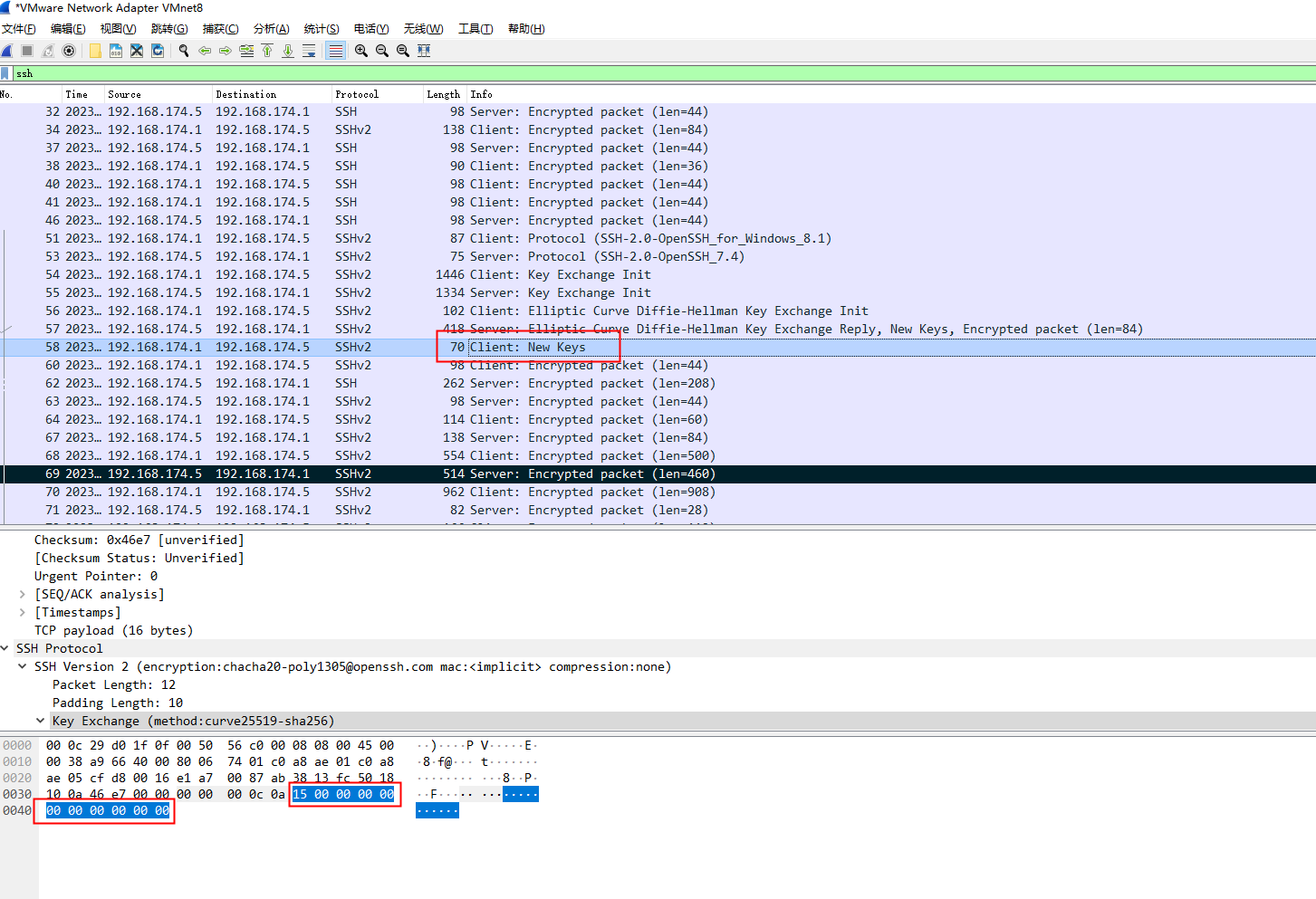1316x899 pixels.
Task: Click hex bytes row at offset 0040
Action: (108, 811)
